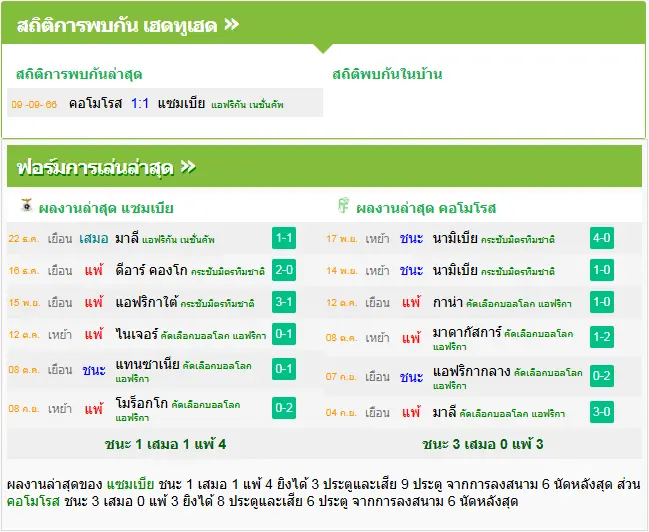The width and height of the screenshot is (649, 532).
Task: Click the 3-1 score badge for แอฟริกาใต้
Action: pyautogui.click(x=284, y=302)
